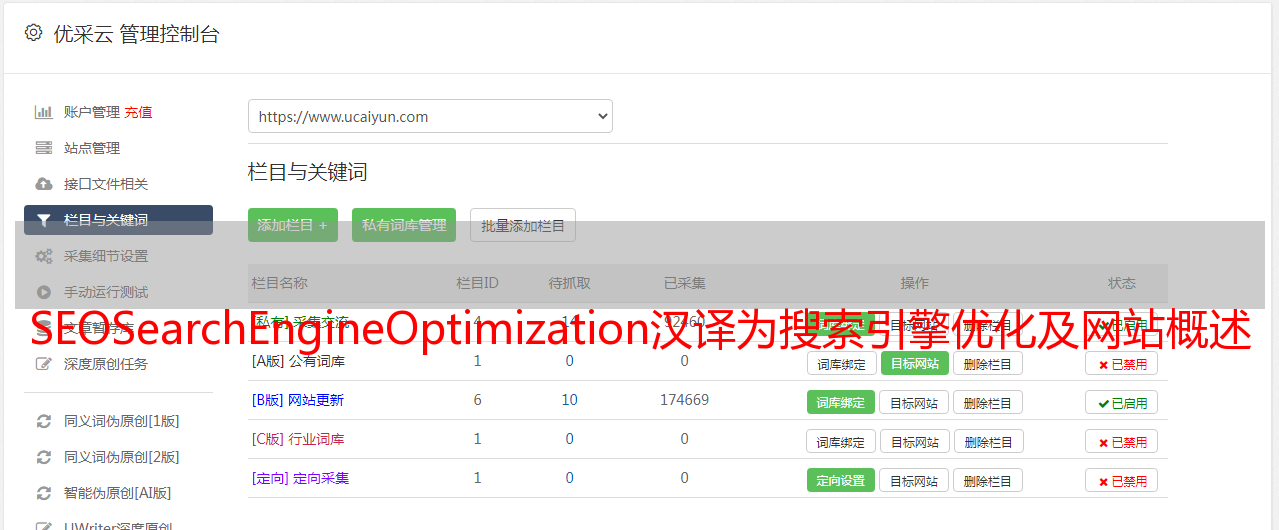Screen dimensions: 1279x530
Task: Toggle the 已禁用 status for 行业词库
Action: (x=1122, y=441)
